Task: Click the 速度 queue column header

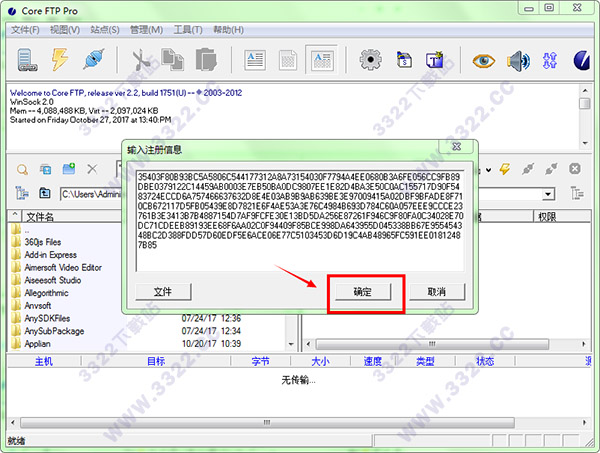Action: (372, 361)
